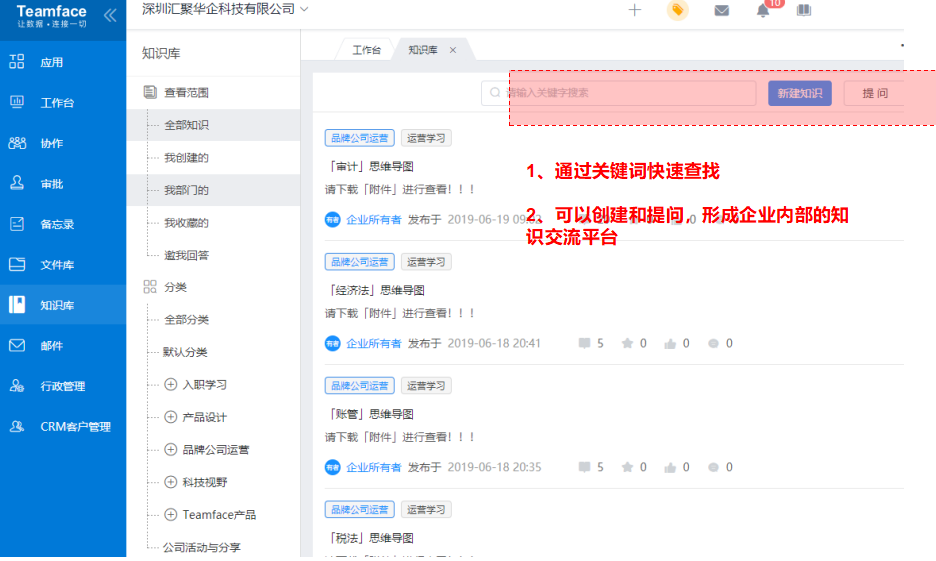Viewport: 936px width, 561px height.
Task: Click 运营学习 tag on 审计 post
Action: [x=426, y=138]
